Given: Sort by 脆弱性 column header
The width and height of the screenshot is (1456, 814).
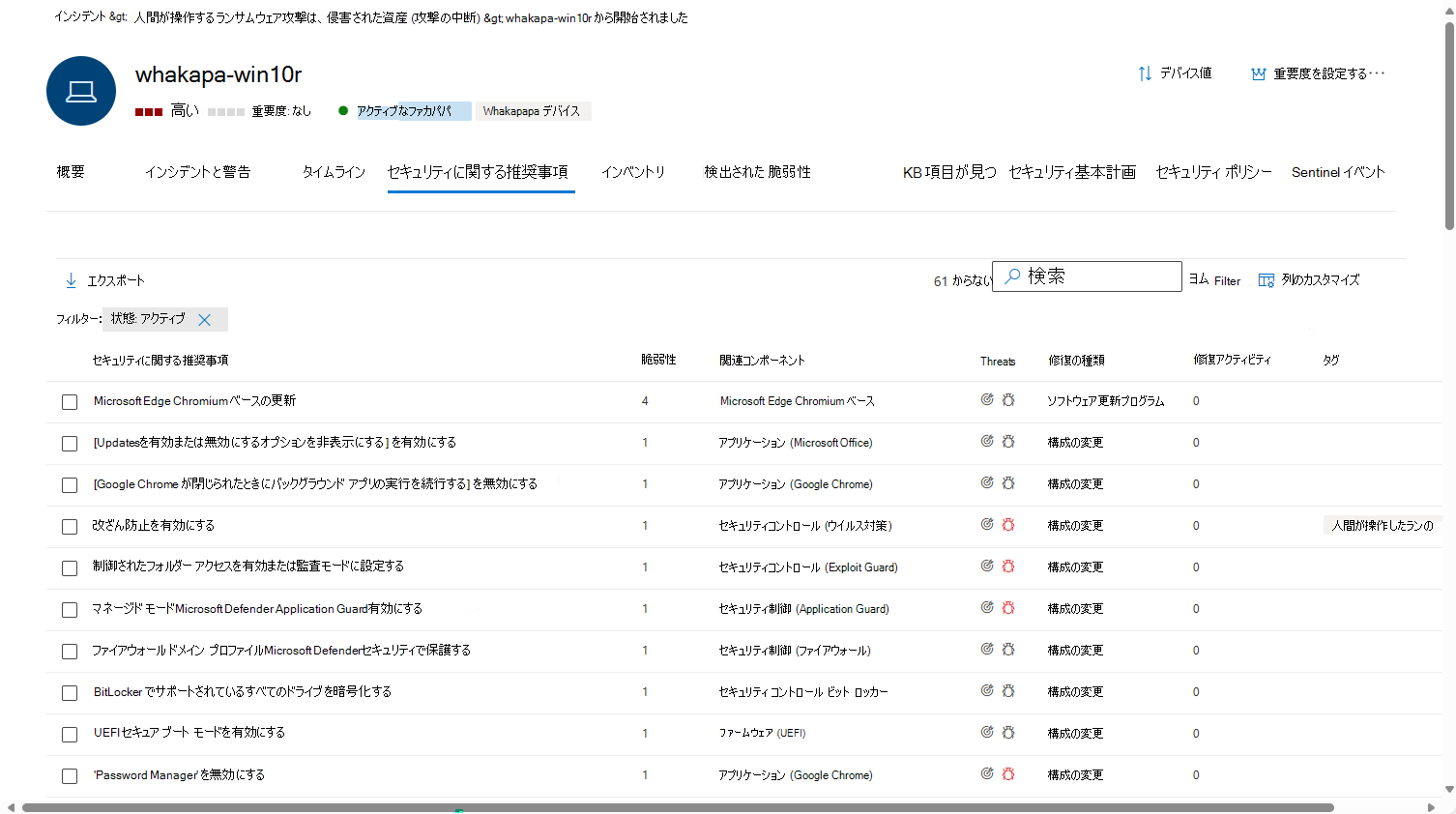Looking at the screenshot, I should (658, 360).
